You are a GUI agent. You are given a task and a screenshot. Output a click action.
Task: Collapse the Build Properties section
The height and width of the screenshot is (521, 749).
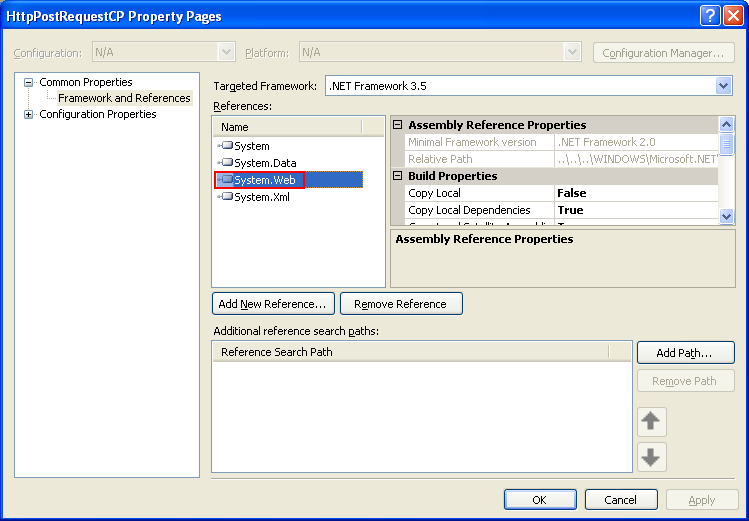click(398, 176)
